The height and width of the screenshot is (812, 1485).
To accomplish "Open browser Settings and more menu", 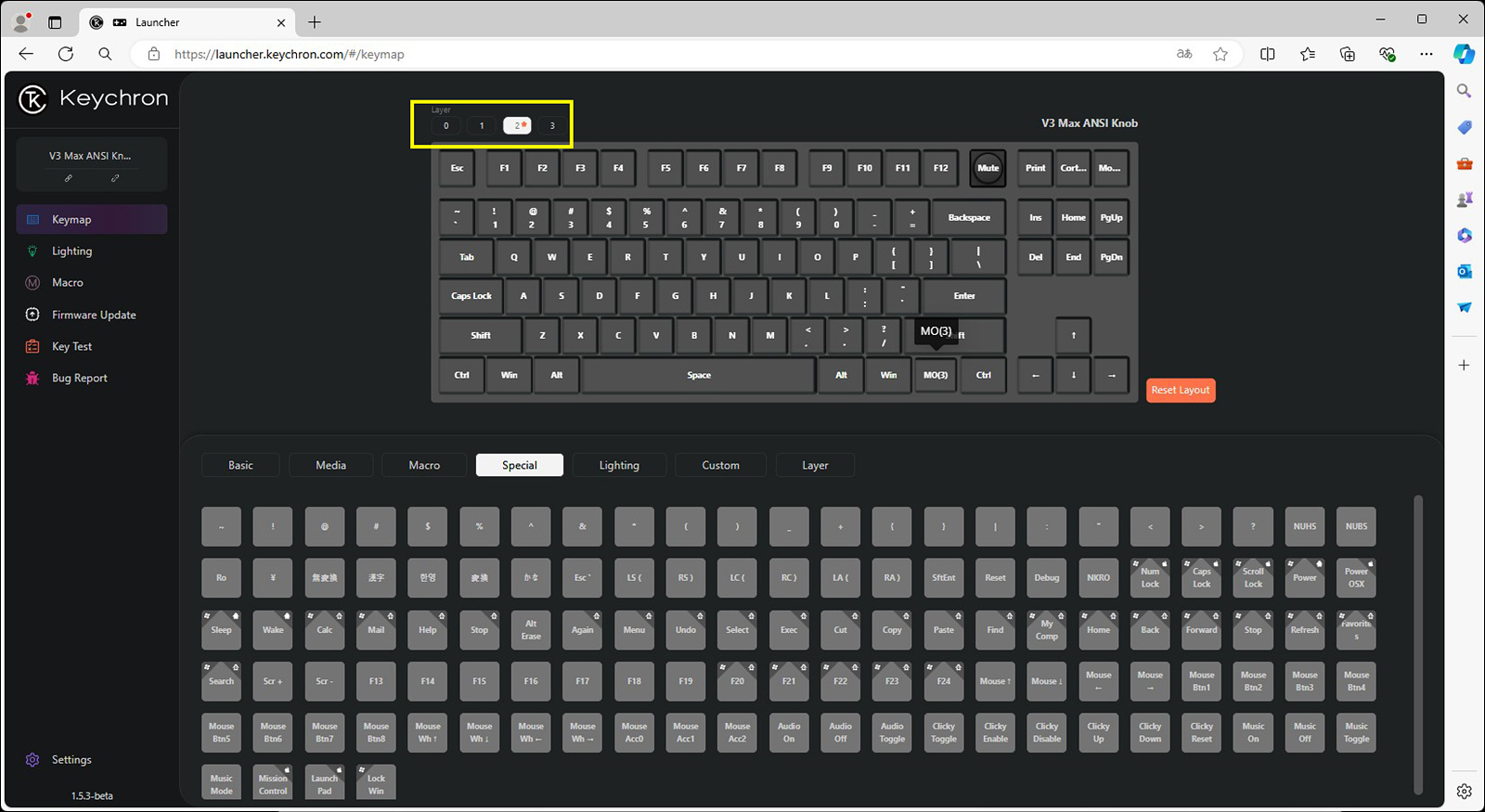I will click(1427, 54).
